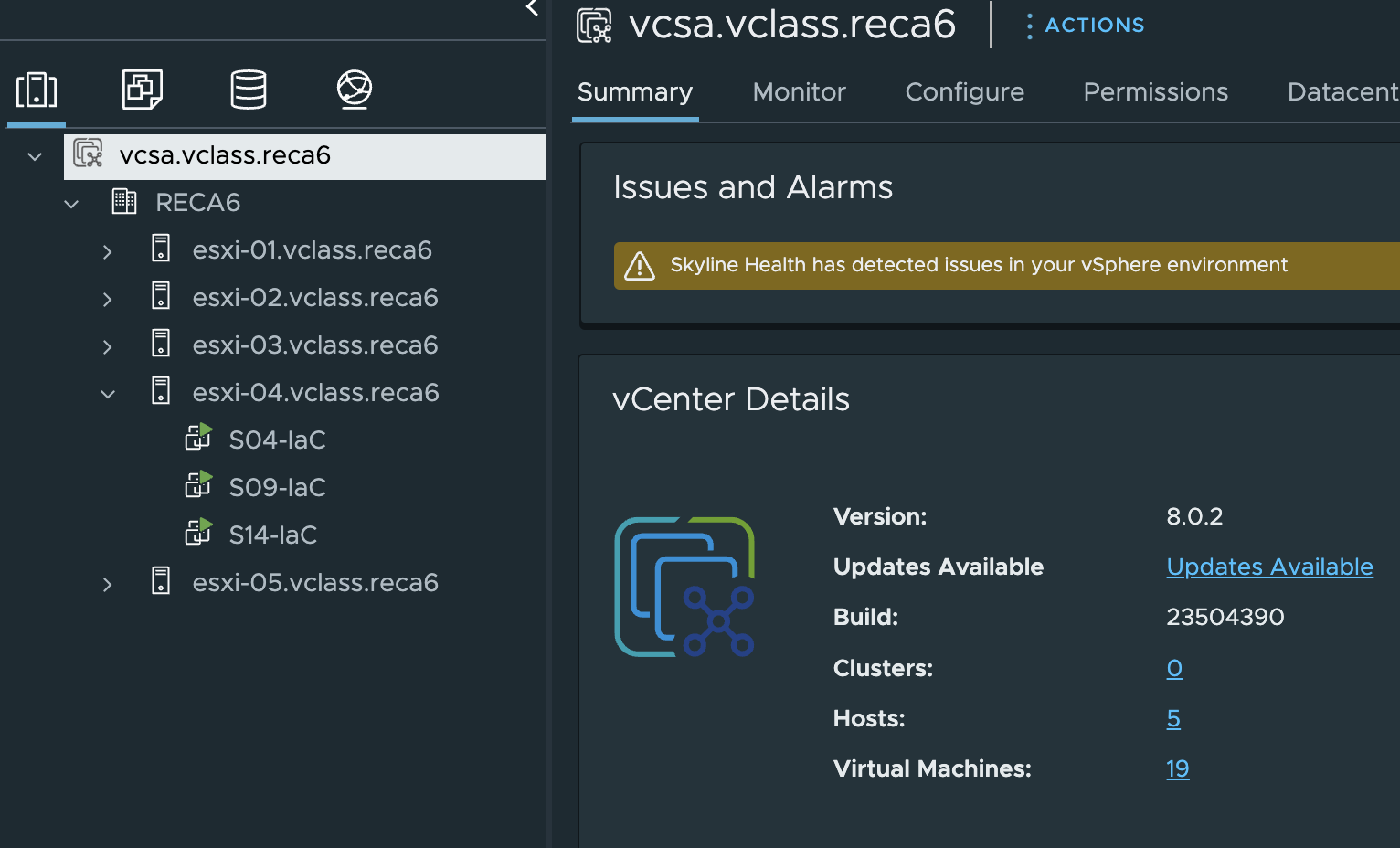The width and height of the screenshot is (1400, 848).
Task: Click the Skyline Health warning triangle icon
Action: pos(640,266)
